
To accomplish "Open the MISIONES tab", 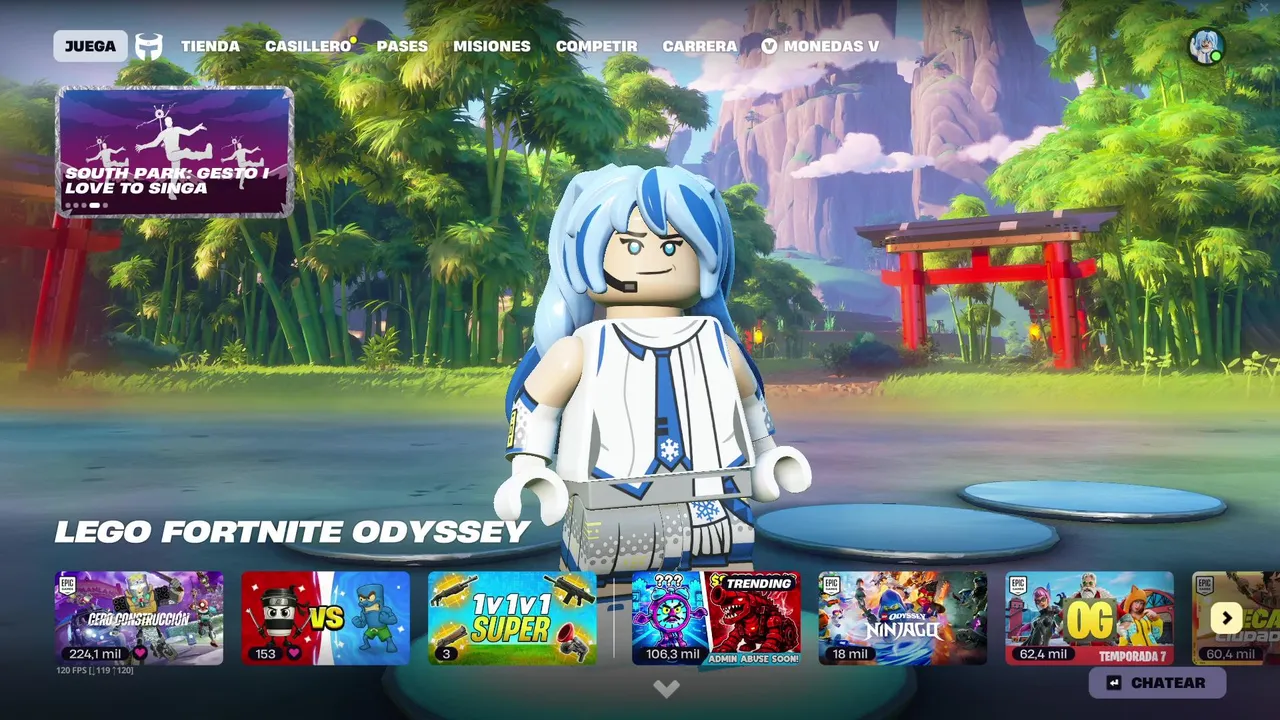I will pyautogui.click(x=492, y=46).
